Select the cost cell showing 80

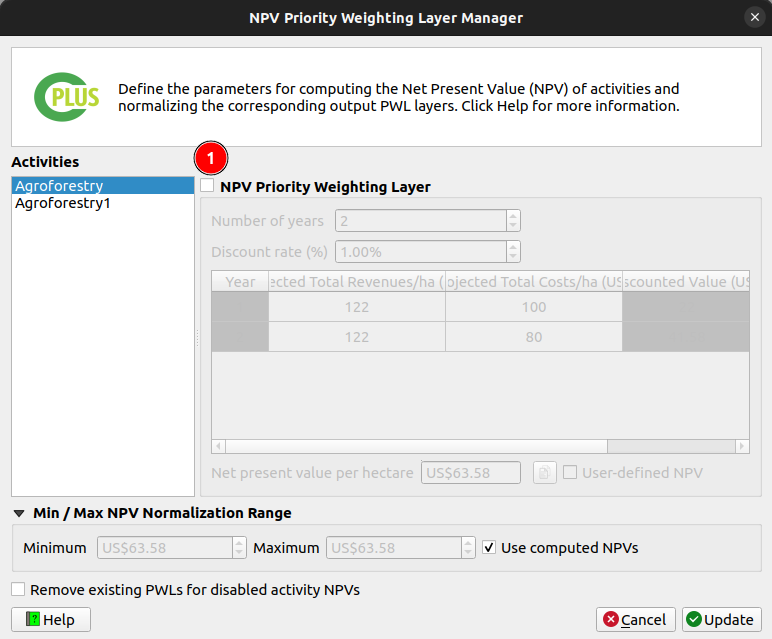[x=534, y=337]
